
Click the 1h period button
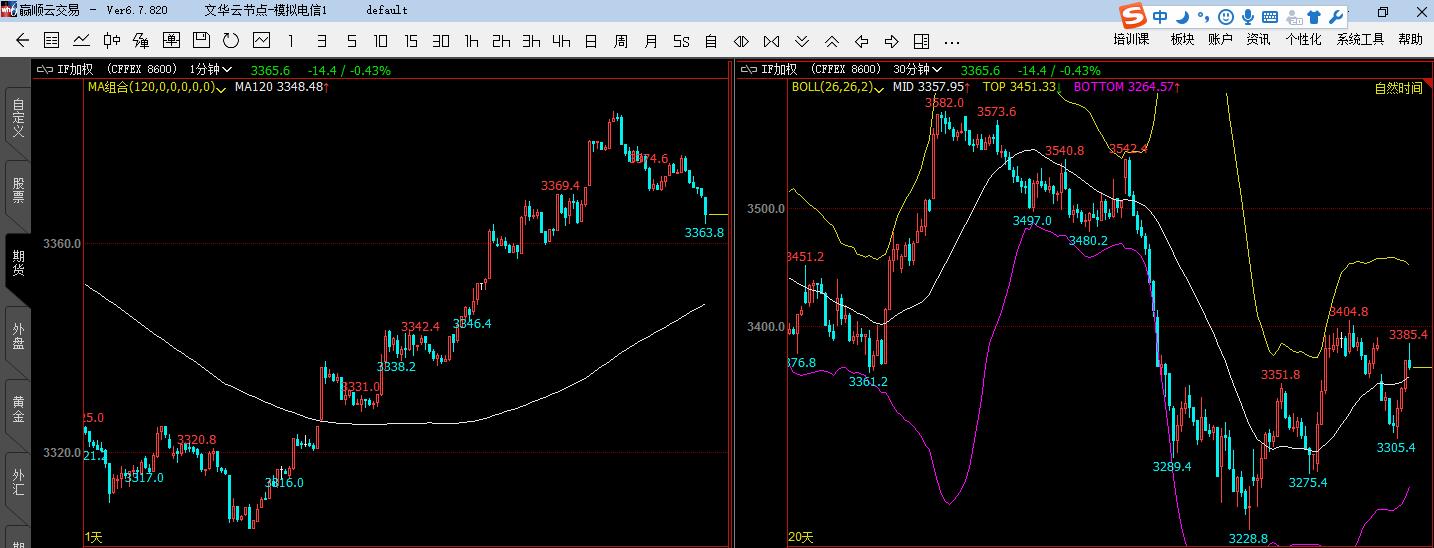pyautogui.click(x=471, y=41)
